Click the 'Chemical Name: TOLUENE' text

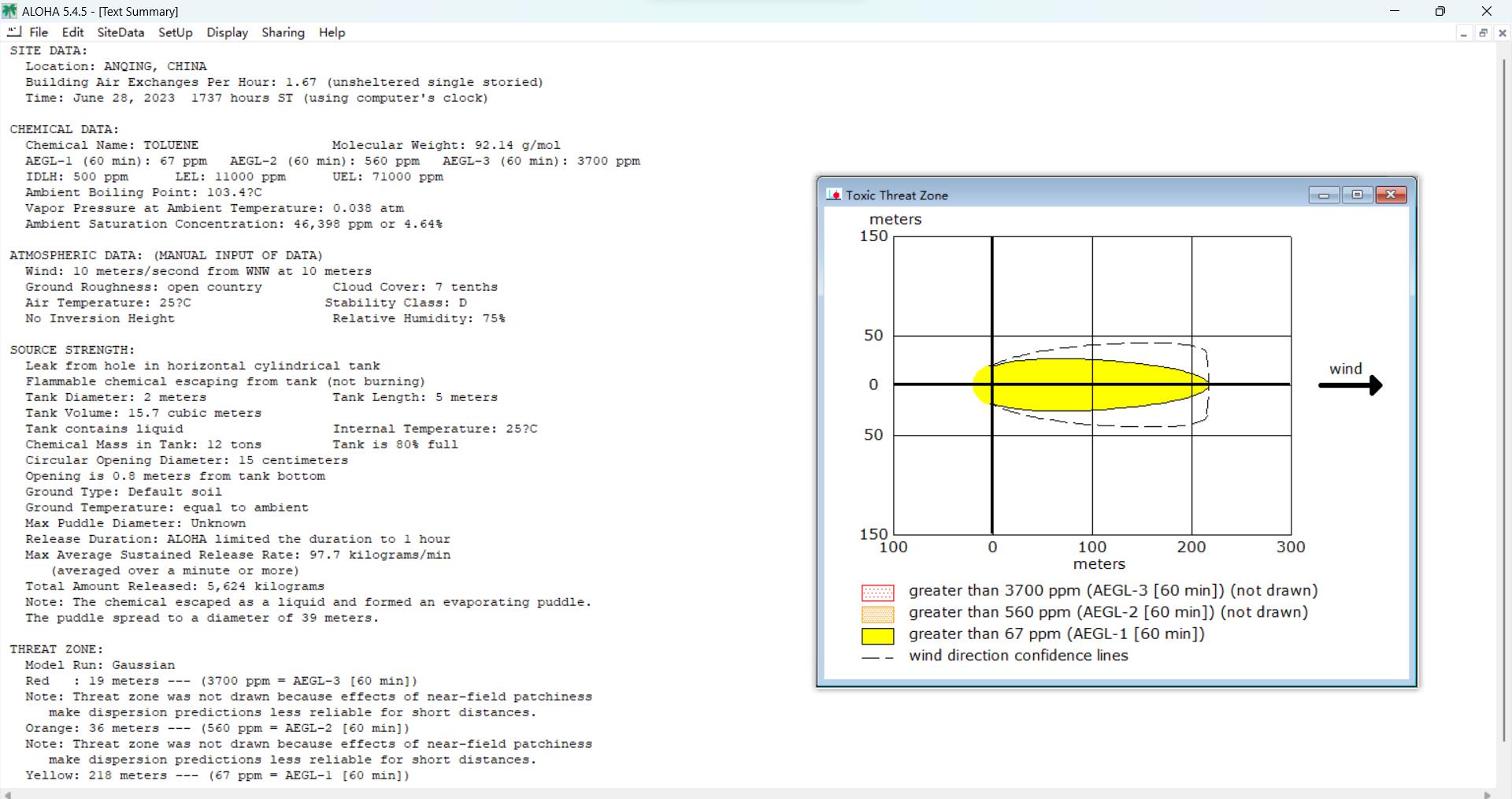112,145
